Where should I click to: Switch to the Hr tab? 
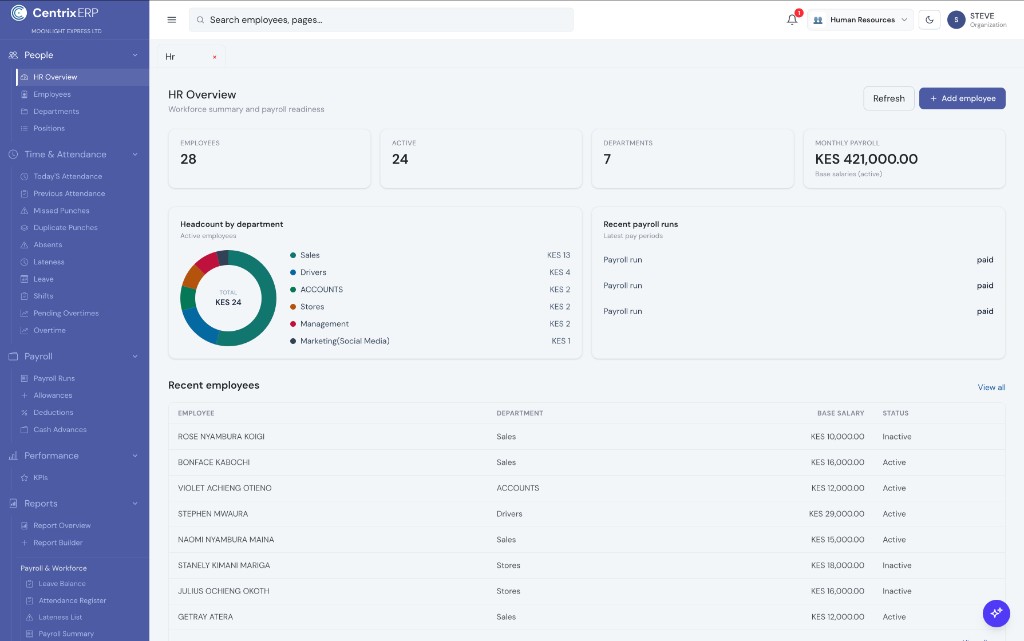[170, 57]
